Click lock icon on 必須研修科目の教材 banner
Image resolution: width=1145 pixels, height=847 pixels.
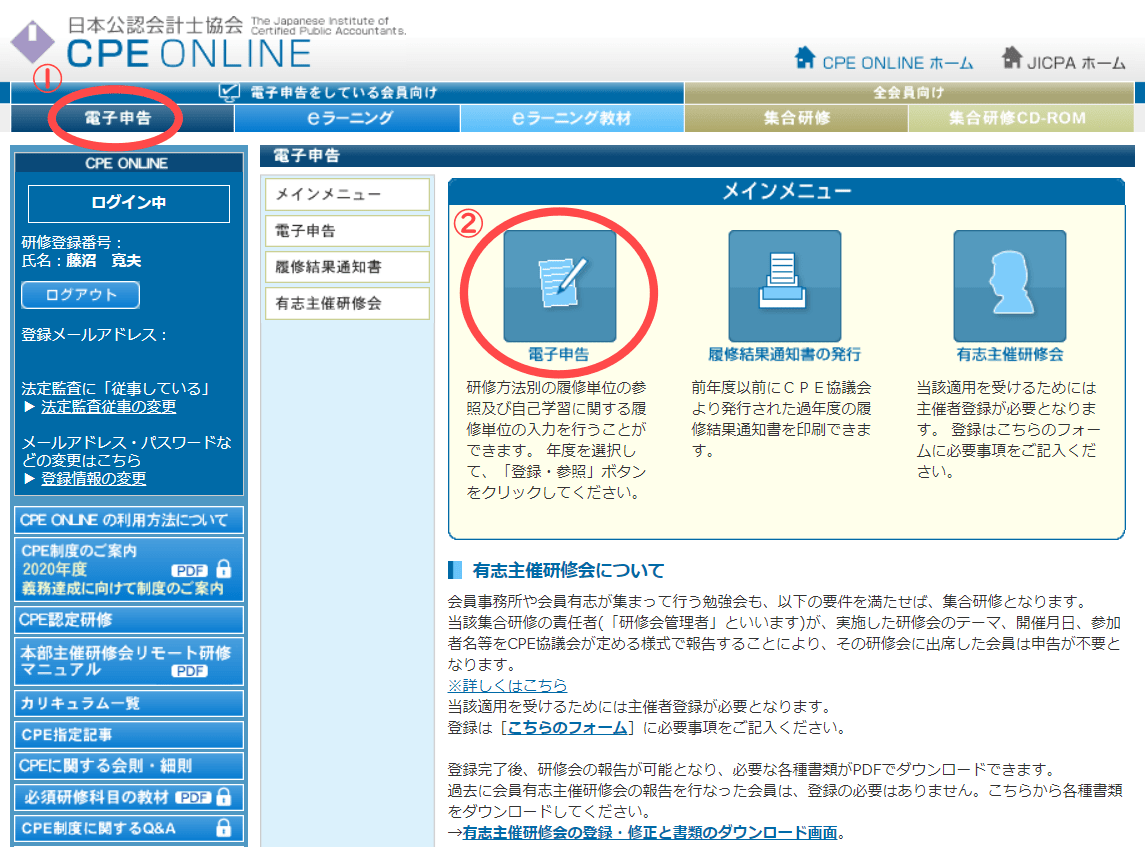[224, 797]
